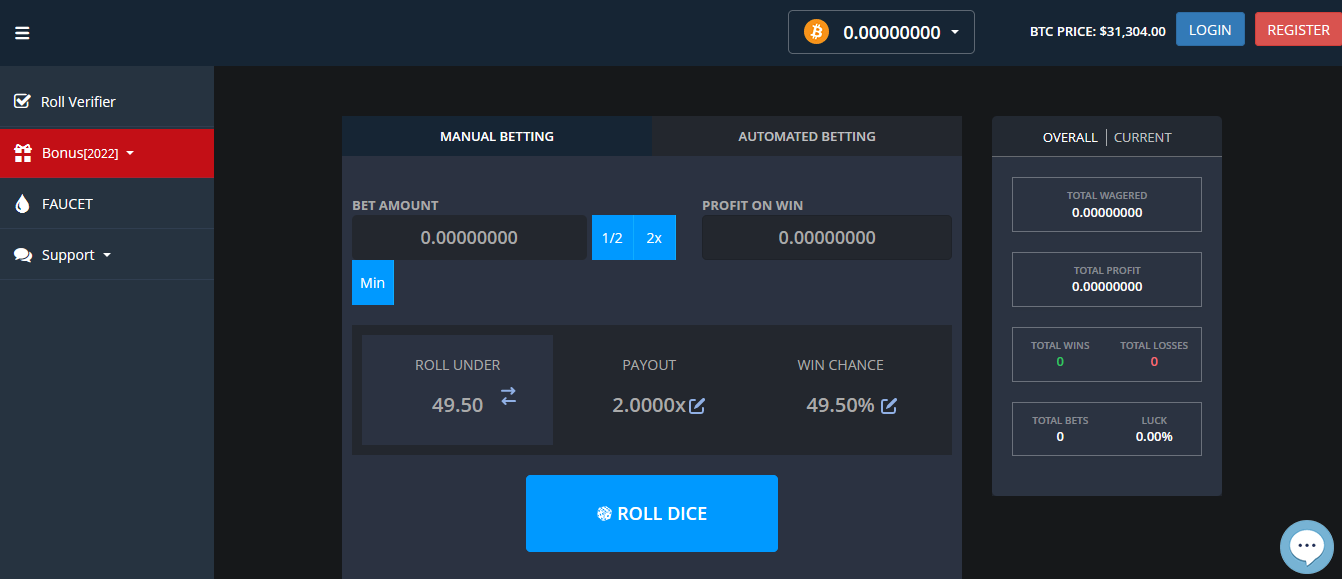Edit the payout with pencil icon

pyautogui.click(x=697, y=406)
